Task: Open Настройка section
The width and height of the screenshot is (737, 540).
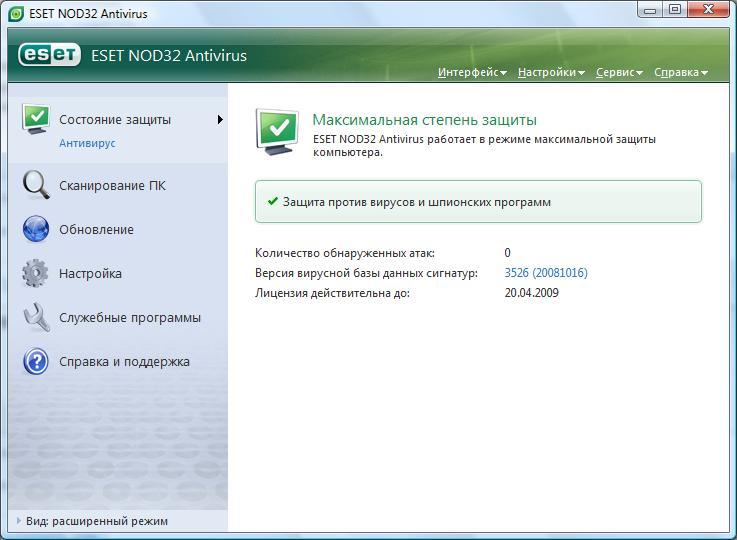Action: [x=90, y=274]
